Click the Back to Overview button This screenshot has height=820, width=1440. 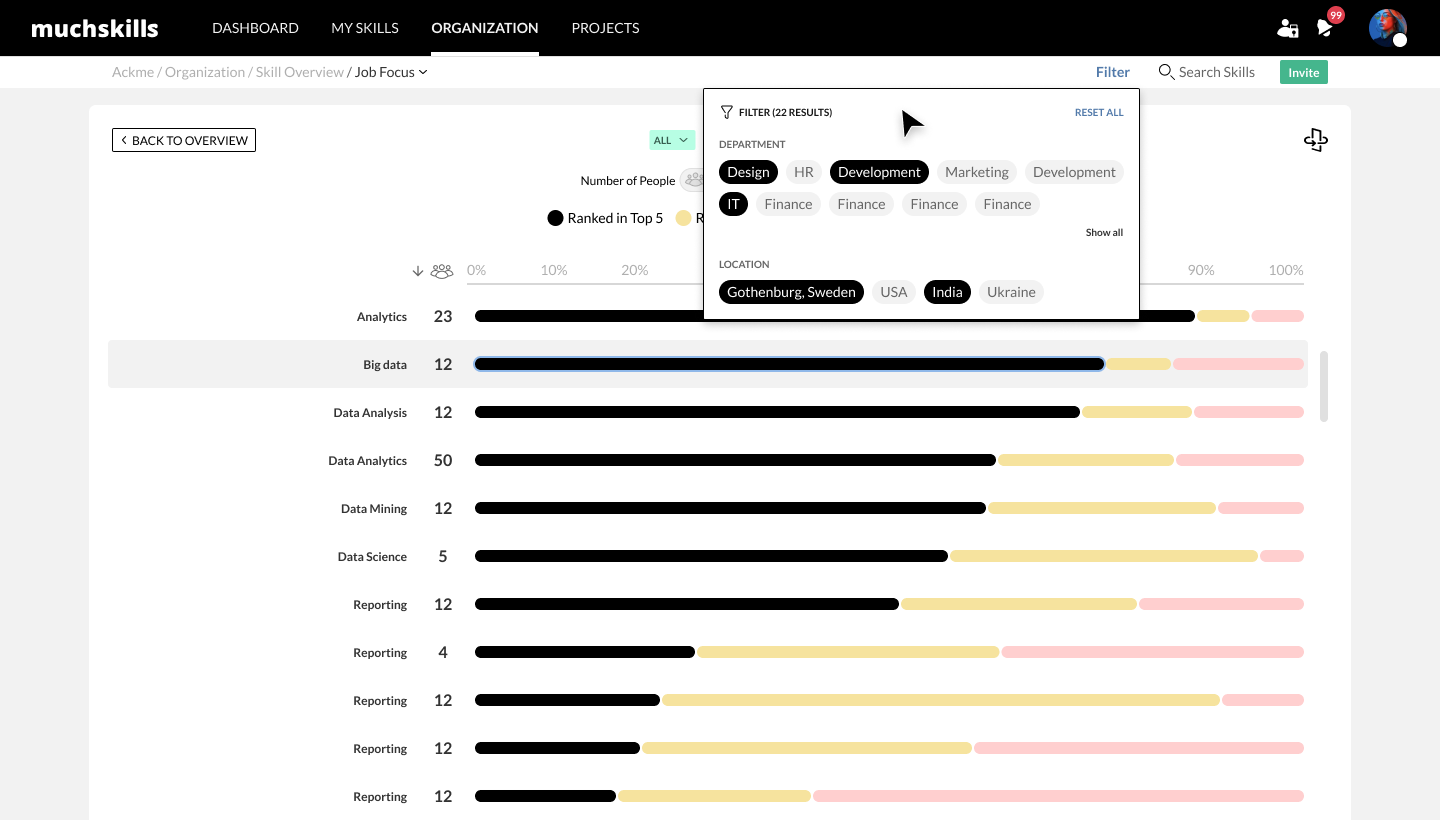pyautogui.click(x=184, y=140)
